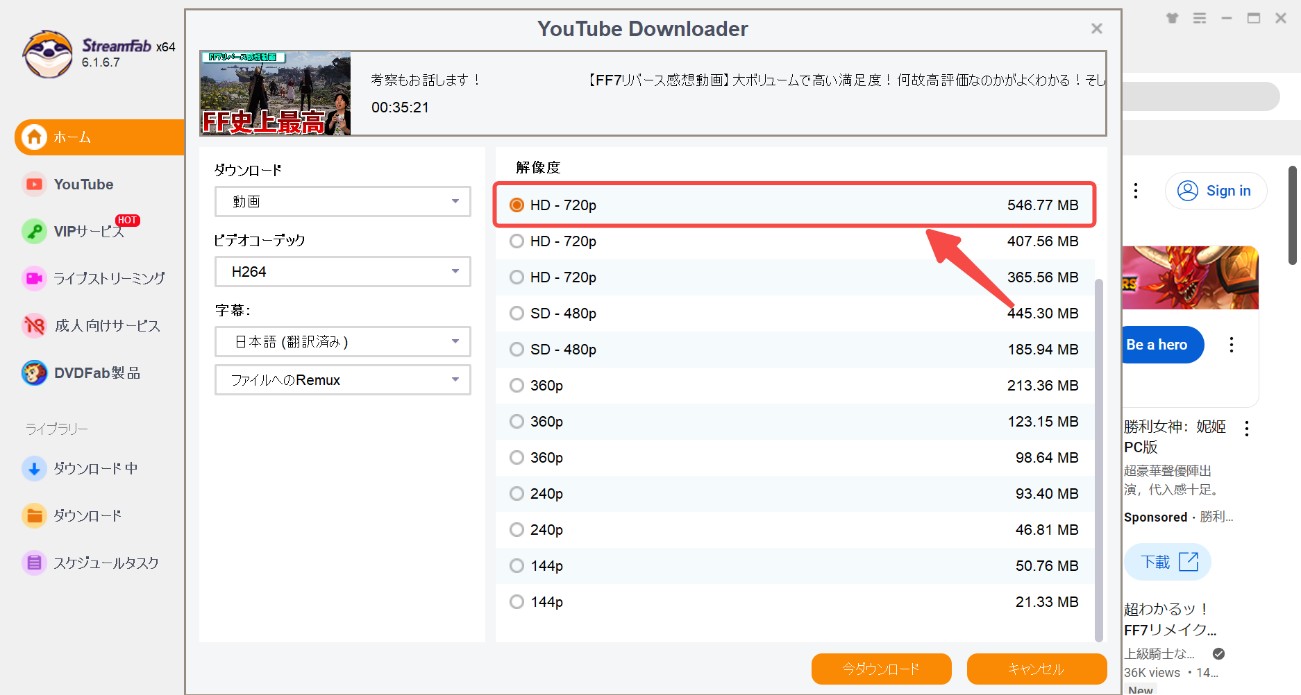
Task: Click the 36K views text
Action: point(1152,673)
